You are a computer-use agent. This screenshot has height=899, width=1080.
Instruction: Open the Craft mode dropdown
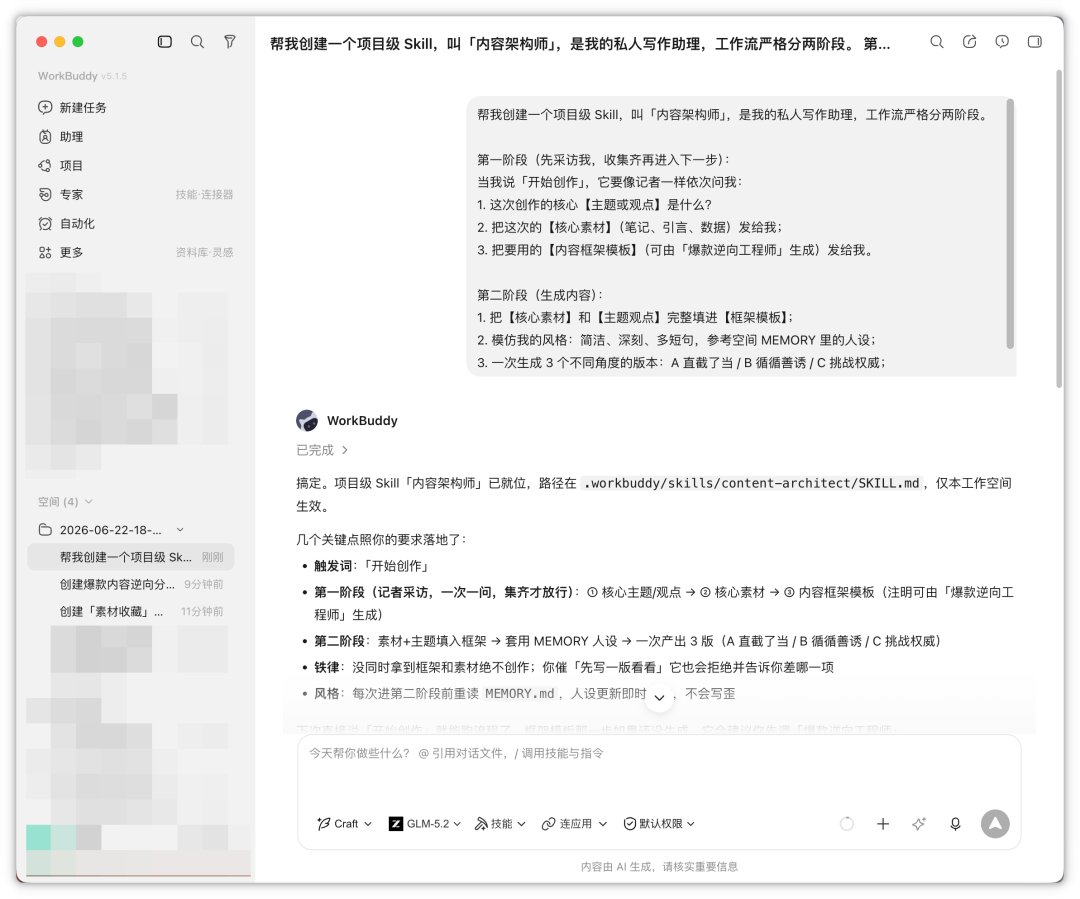[x=344, y=824]
